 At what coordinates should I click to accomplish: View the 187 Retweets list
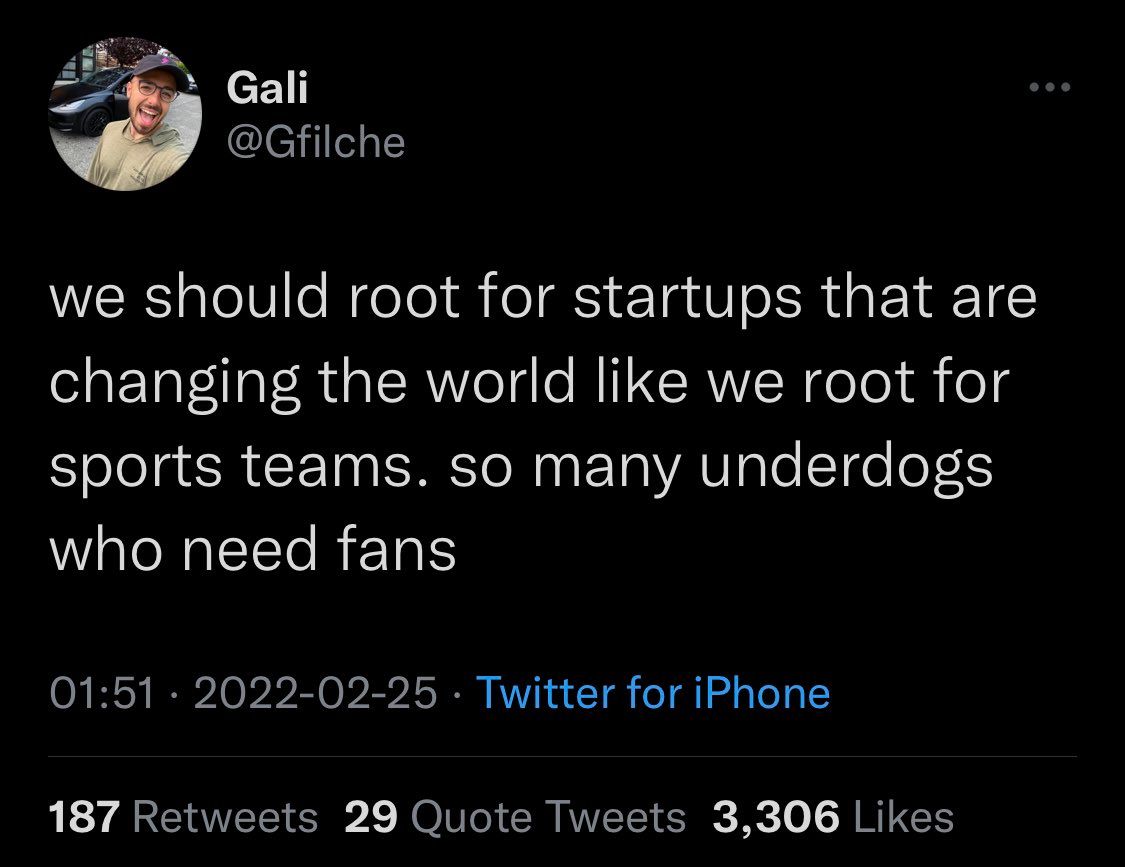[x=183, y=817]
